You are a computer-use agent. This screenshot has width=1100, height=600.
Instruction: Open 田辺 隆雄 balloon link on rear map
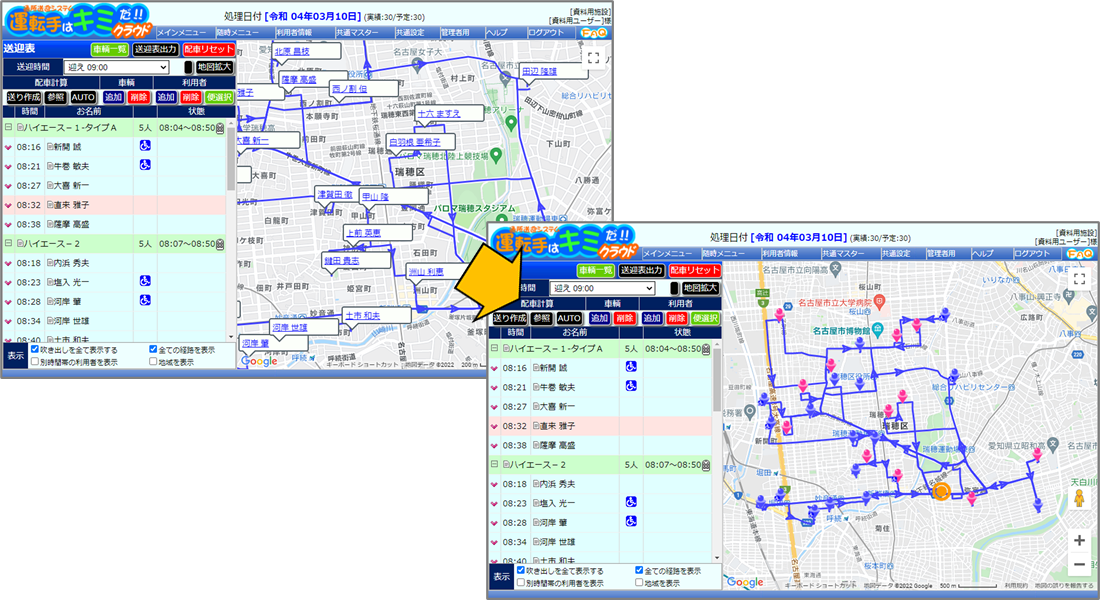pyautogui.click(x=539, y=72)
